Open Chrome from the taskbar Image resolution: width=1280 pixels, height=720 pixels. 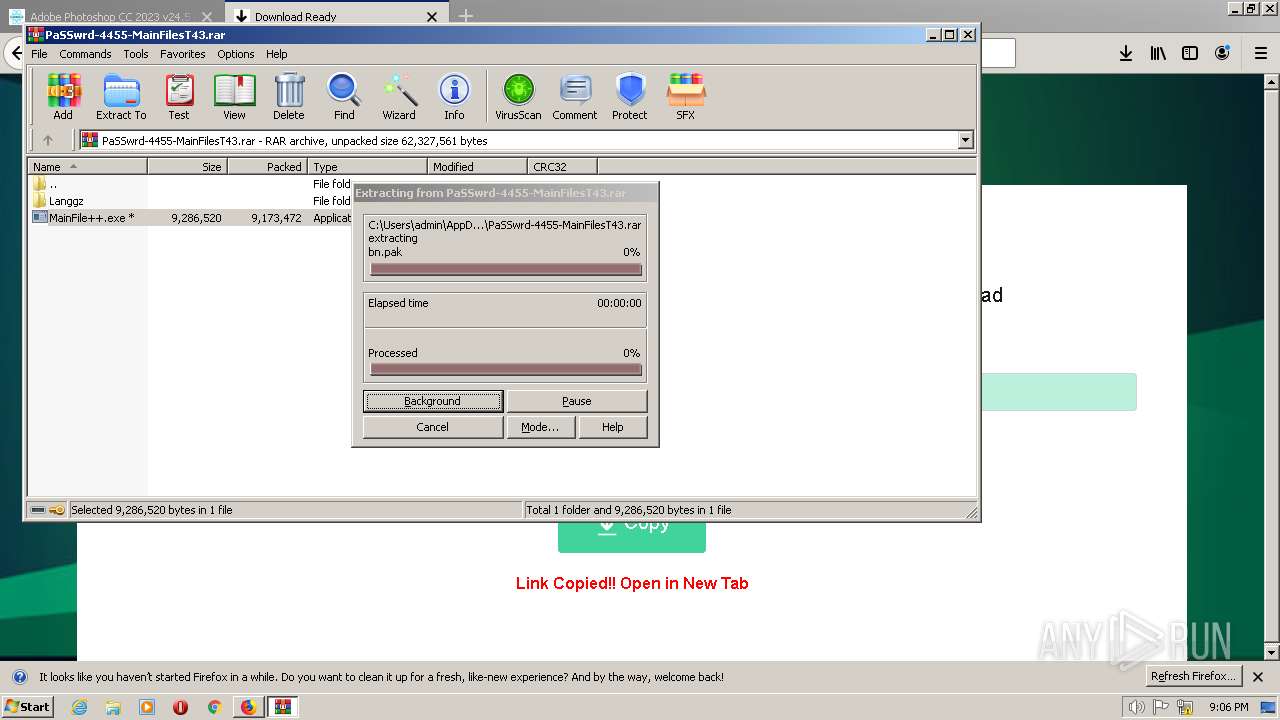pos(214,707)
